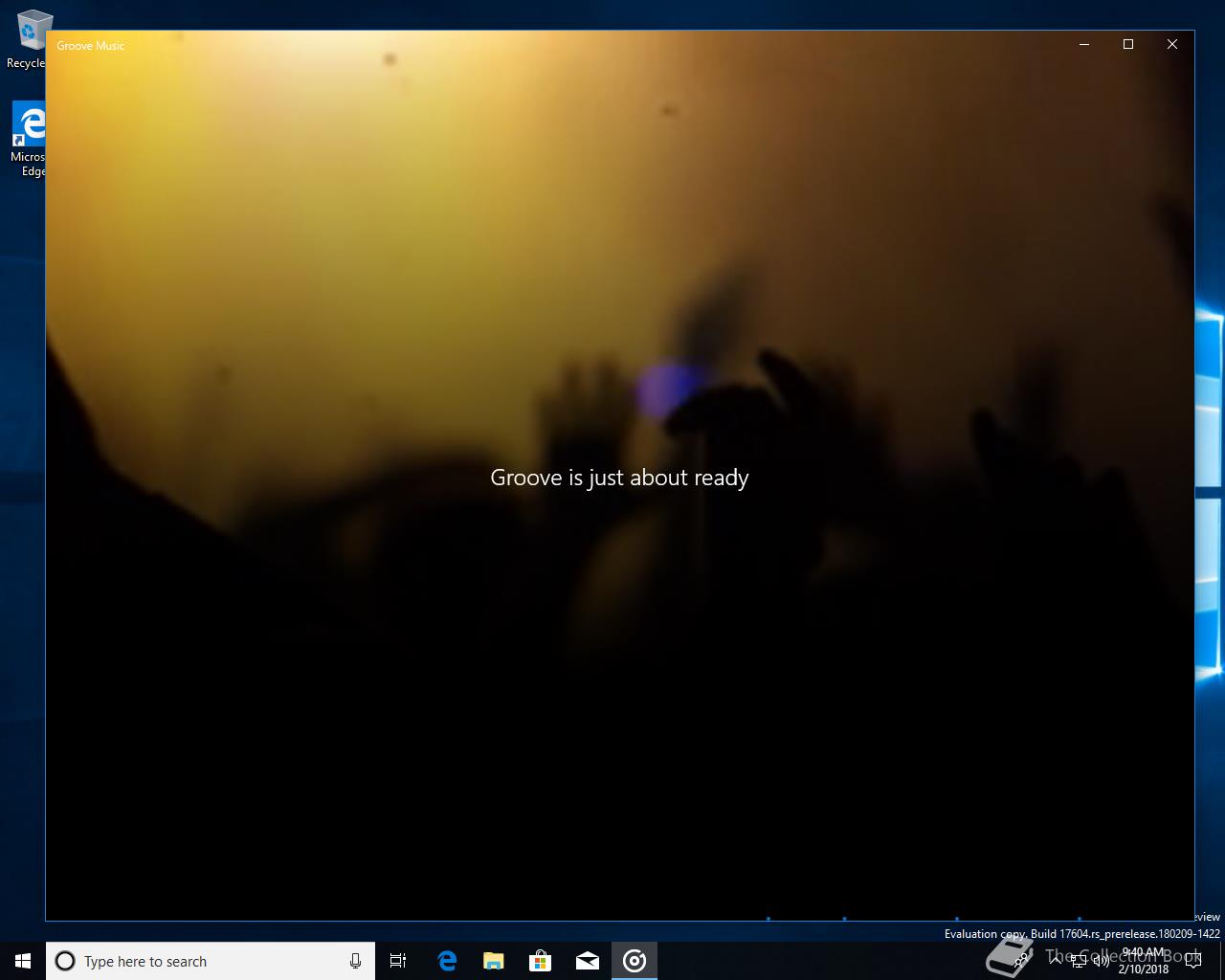
Task: Maximize the Groove Music window
Action: click(x=1128, y=44)
